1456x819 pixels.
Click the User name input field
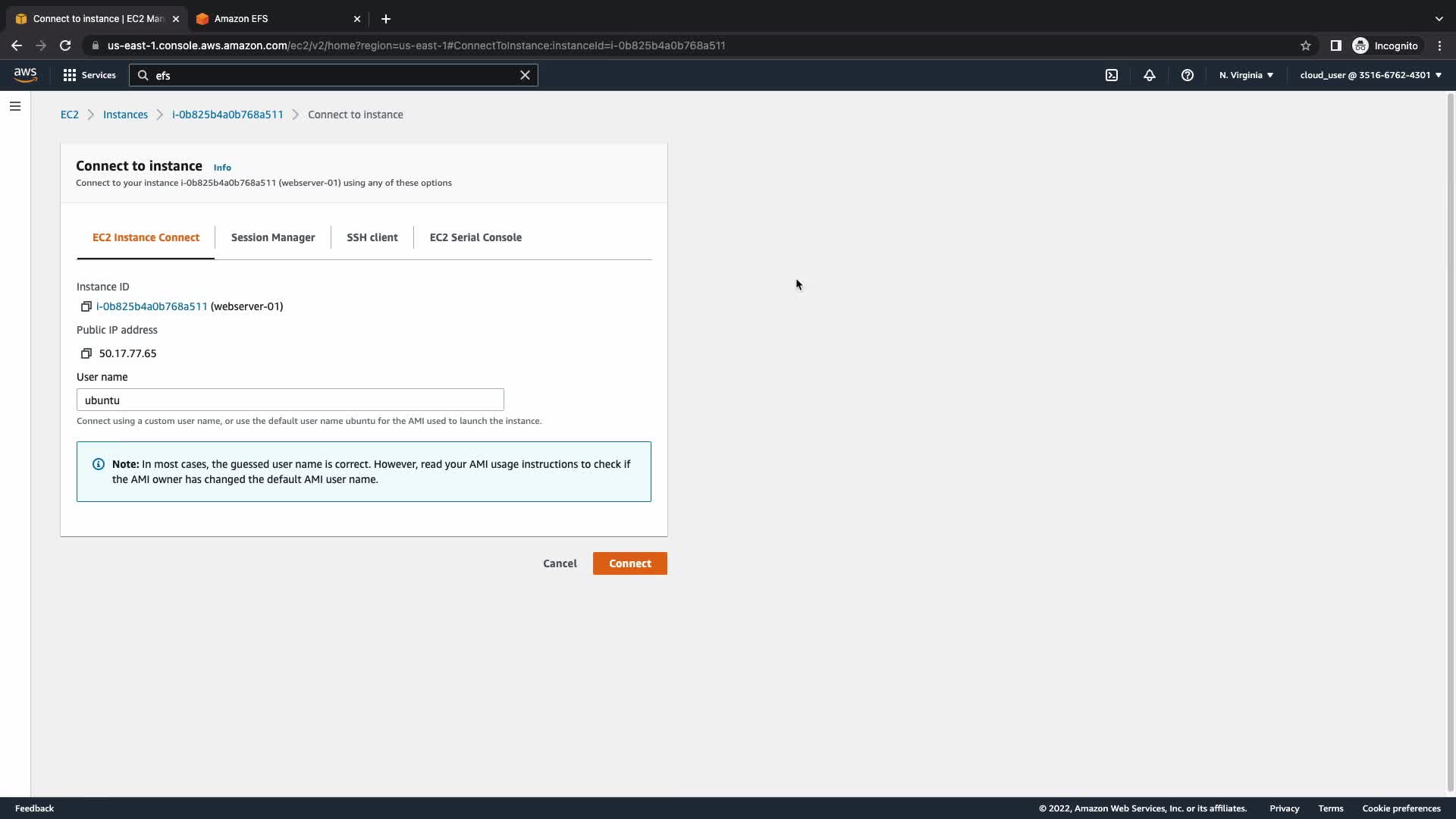290,400
